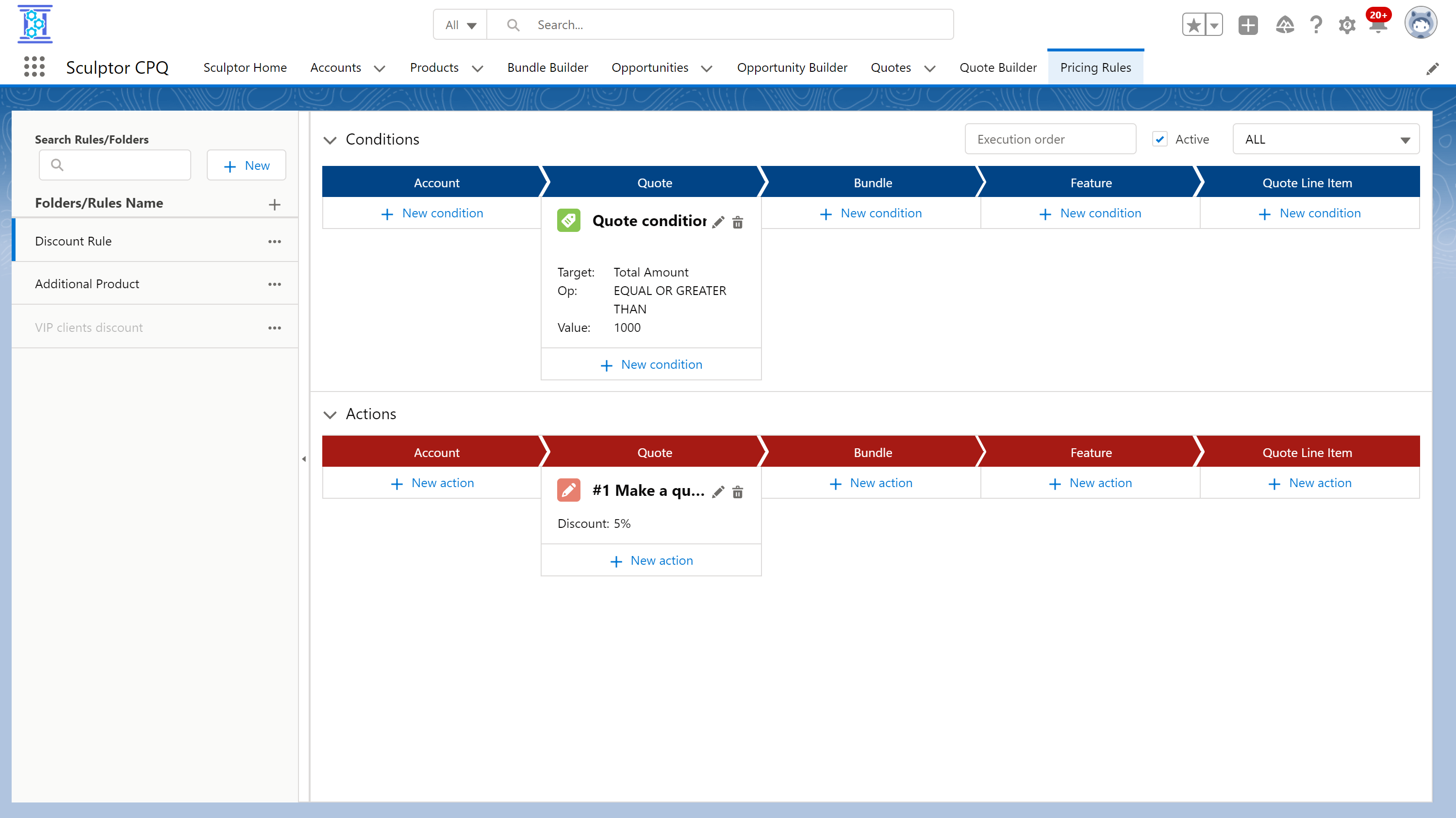Open the ALL filter dropdown
Image resolution: width=1456 pixels, height=818 pixels.
pyautogui.click(x=1325, y=139)
